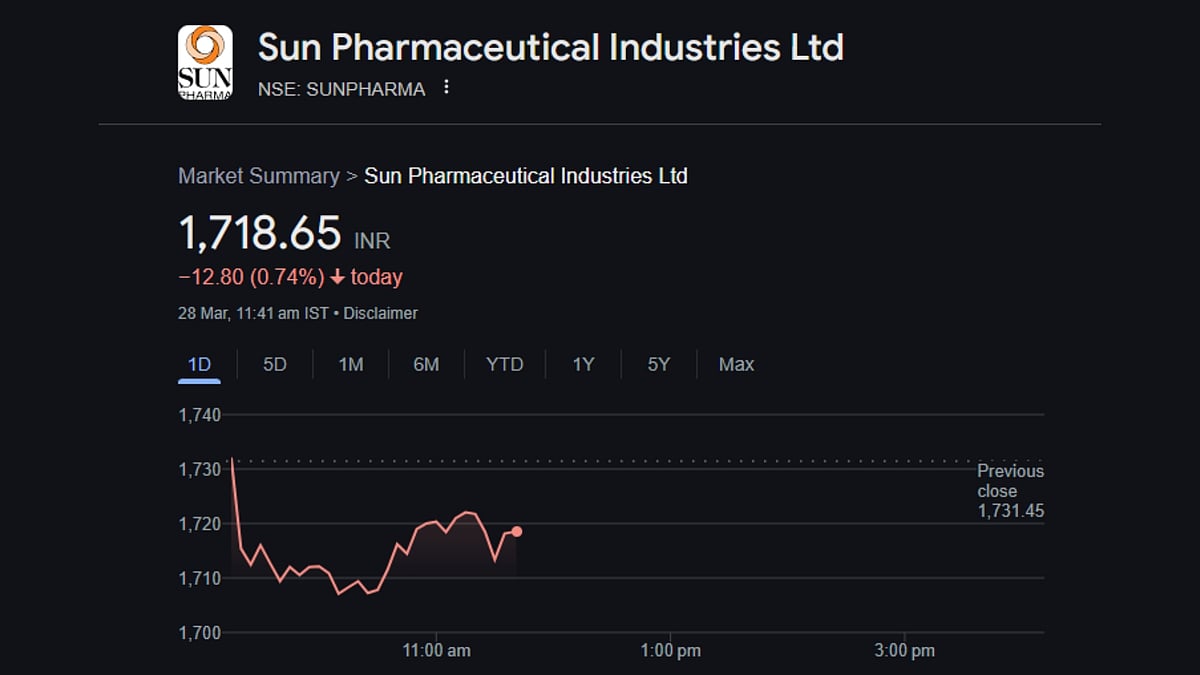Open the Market Summary breadcrumb link
Viewport: 1200px width, 675px height.
(259, 176)
